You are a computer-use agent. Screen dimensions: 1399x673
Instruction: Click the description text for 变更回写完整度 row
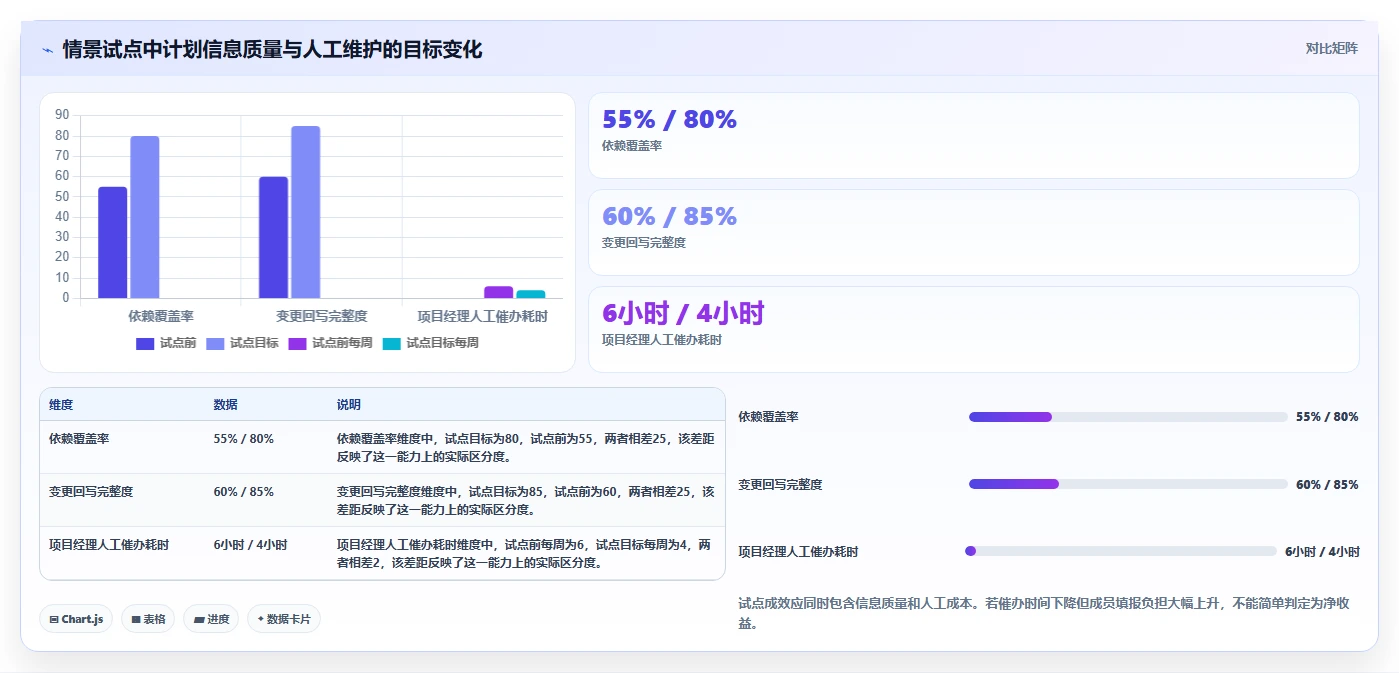point(526,501)
